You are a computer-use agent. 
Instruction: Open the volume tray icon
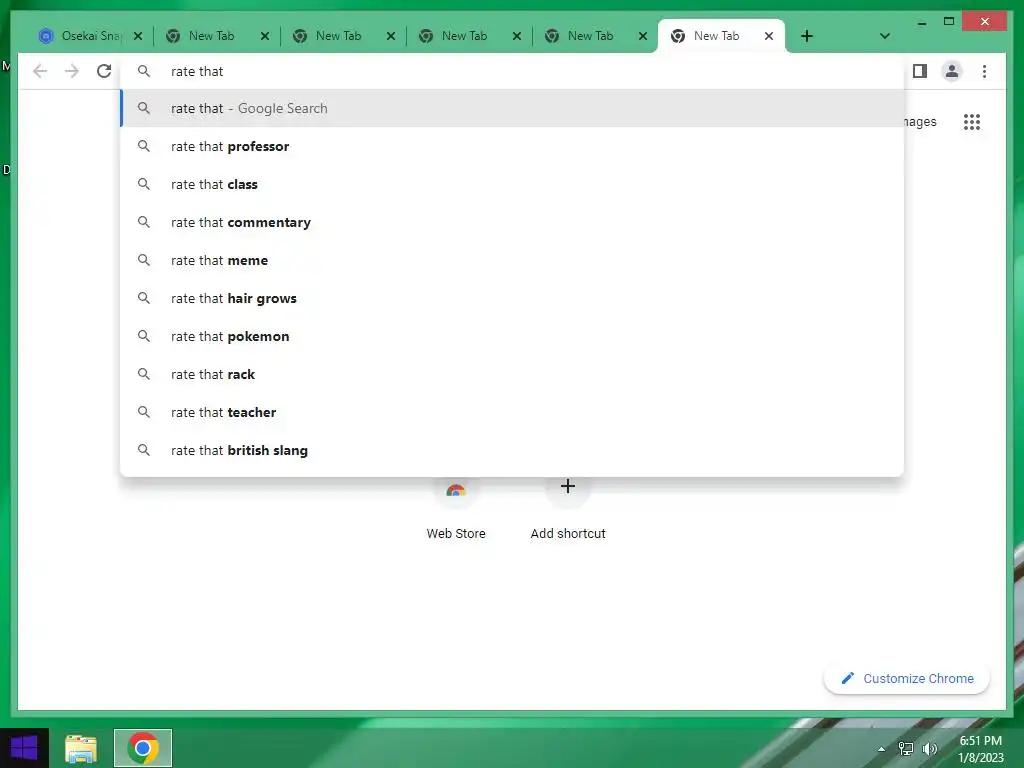(x=929, y=749)
